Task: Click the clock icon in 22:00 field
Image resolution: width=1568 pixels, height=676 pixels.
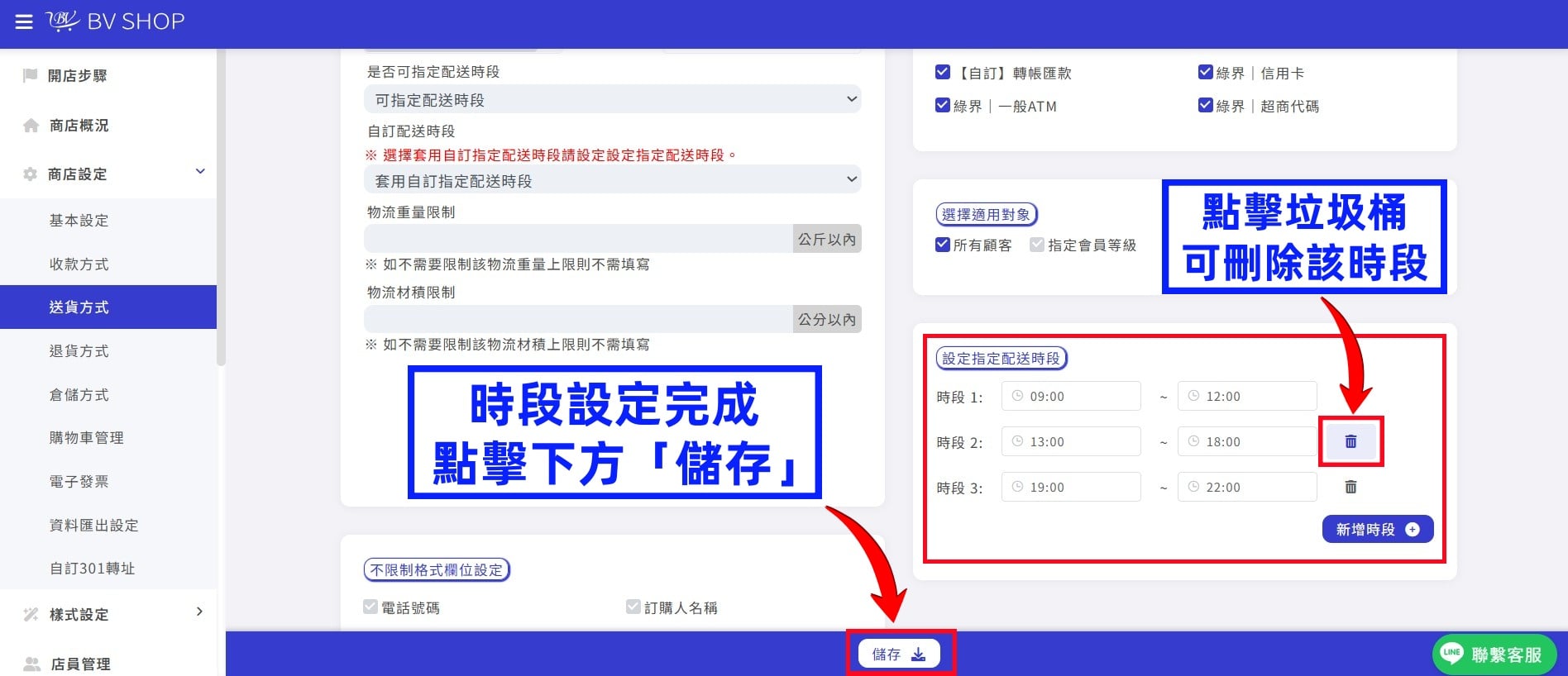Action: (1193, 487)
